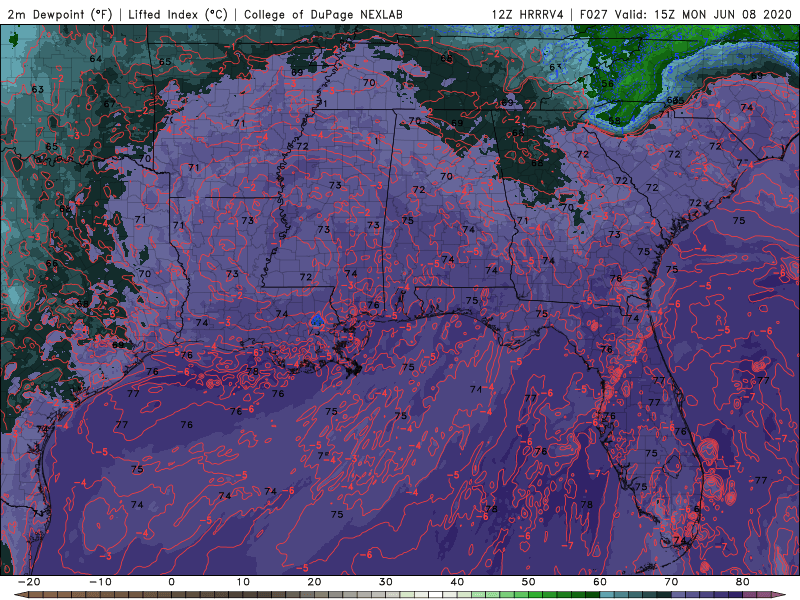Screen dimensions: 800x600
Task: Click the dewpoint value 64 on the map
Action: point(95,59)
